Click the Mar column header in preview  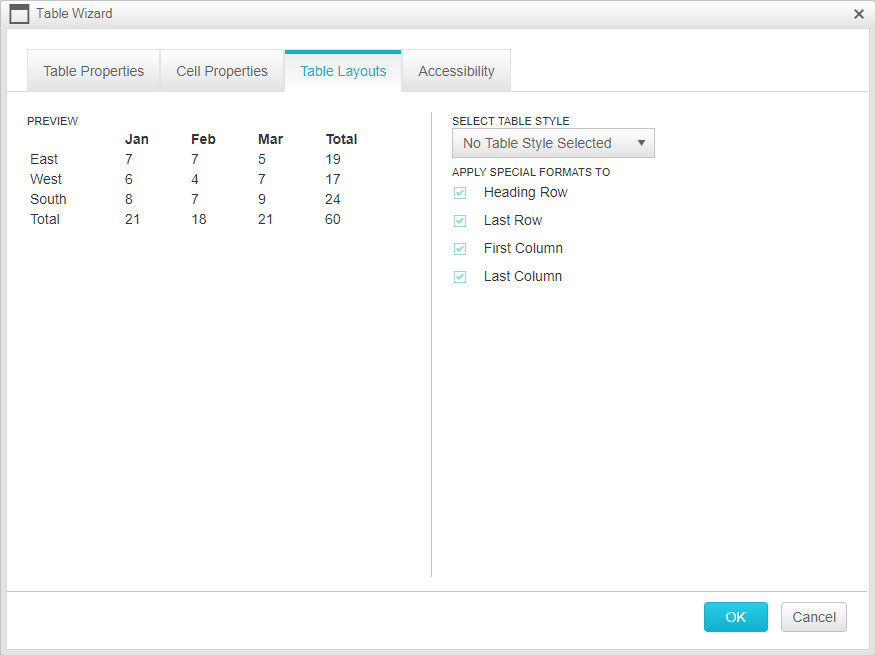(x=270, y=139)
